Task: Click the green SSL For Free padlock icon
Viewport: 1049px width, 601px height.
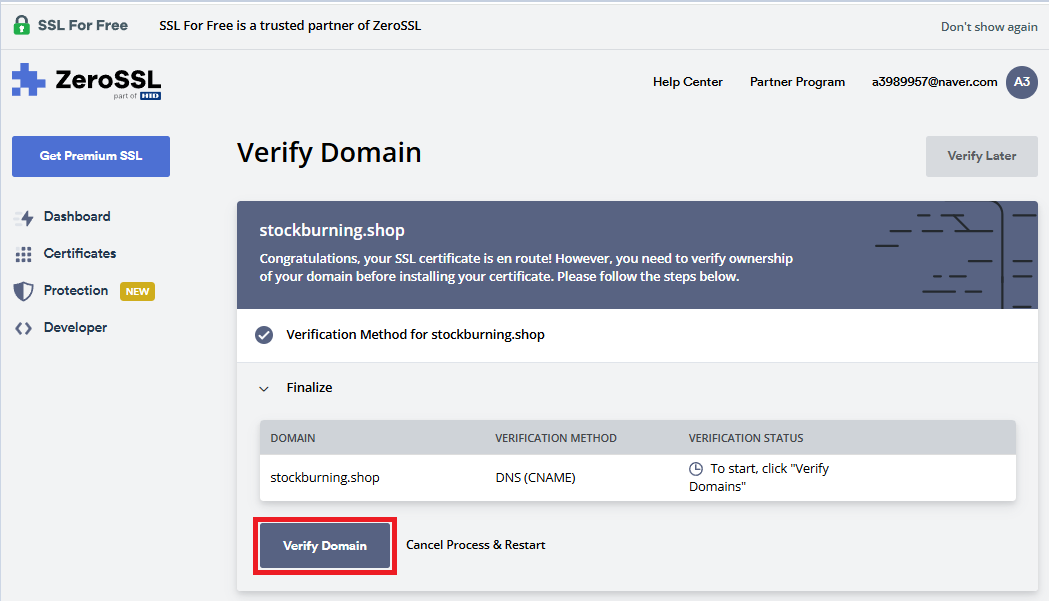Action: coord(21,25)
